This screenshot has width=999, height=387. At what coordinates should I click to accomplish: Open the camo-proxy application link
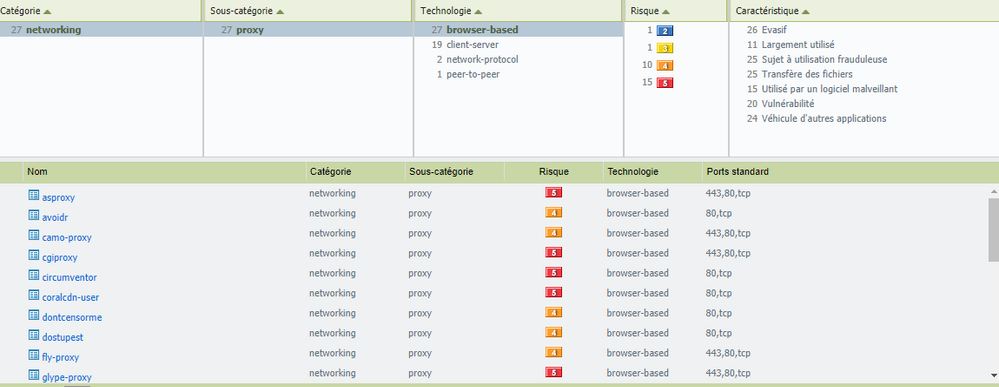67,238
